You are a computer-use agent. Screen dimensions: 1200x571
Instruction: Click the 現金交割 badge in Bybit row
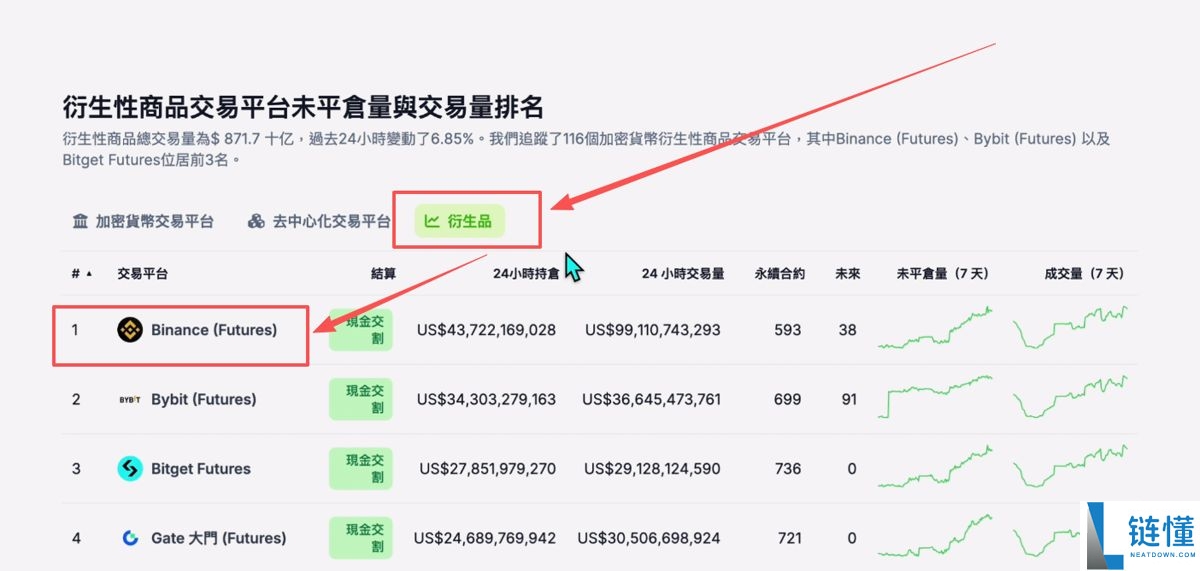361,399
